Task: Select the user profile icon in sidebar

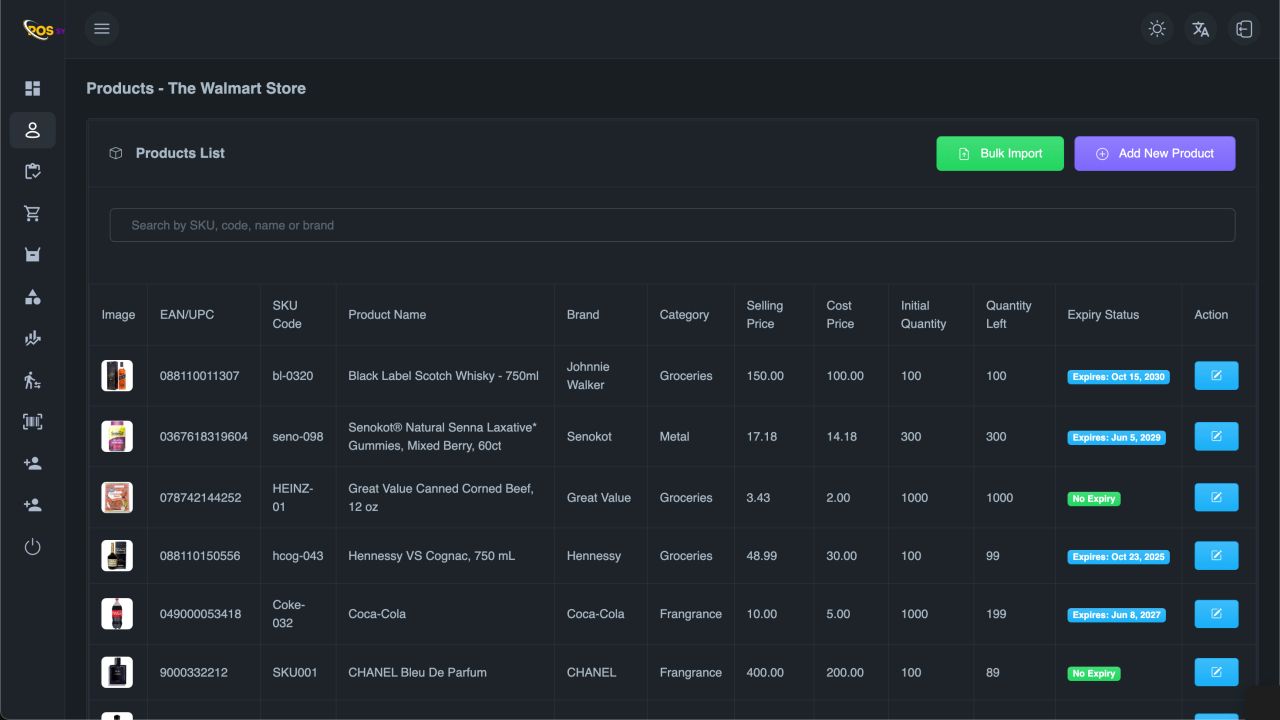Action: [32, 130]
